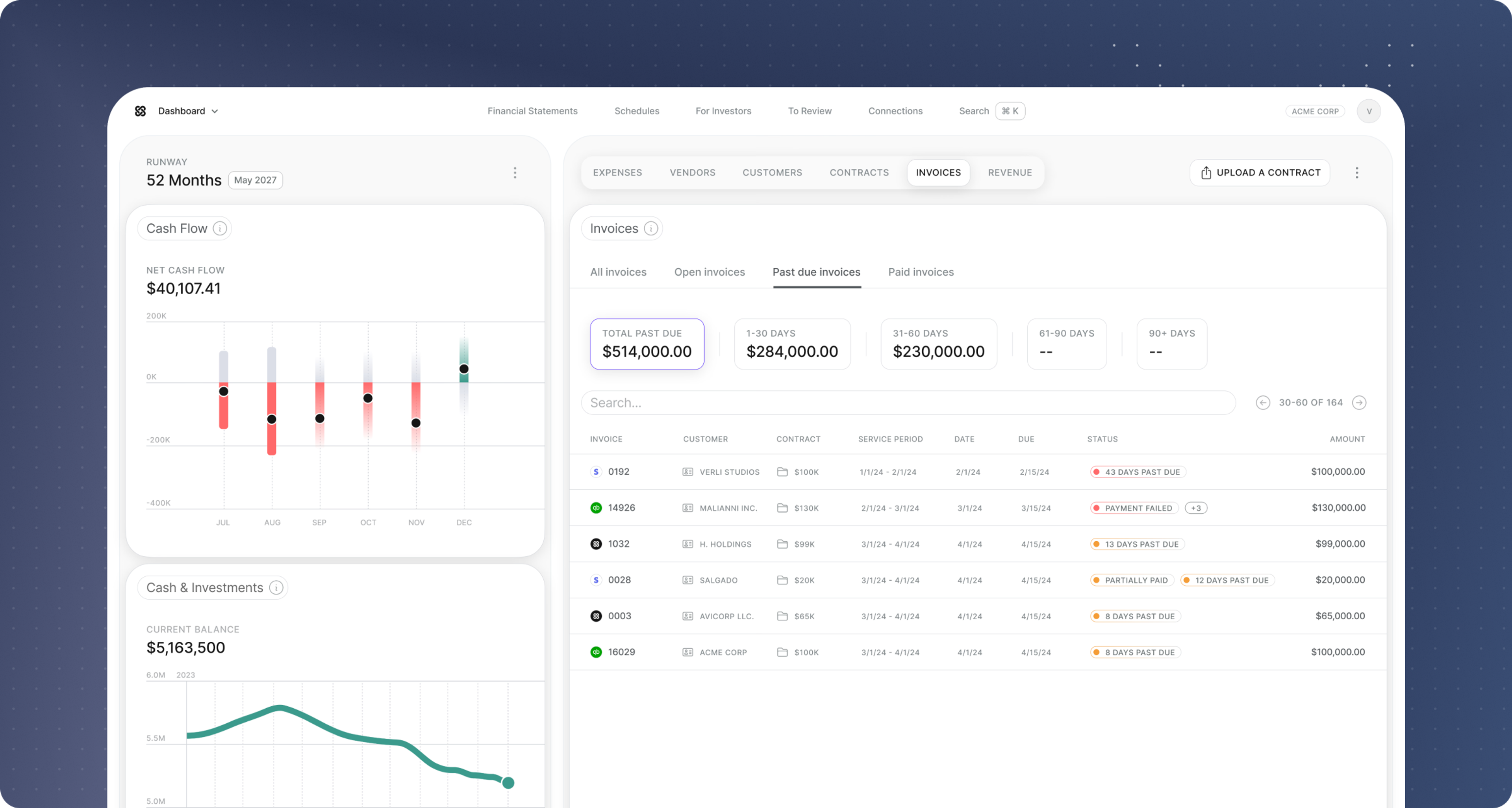Viewport: 1512px width, 808px height.
Task: Open the three-dot menu beside Upload a Contract
Action: coord(1356,173)
